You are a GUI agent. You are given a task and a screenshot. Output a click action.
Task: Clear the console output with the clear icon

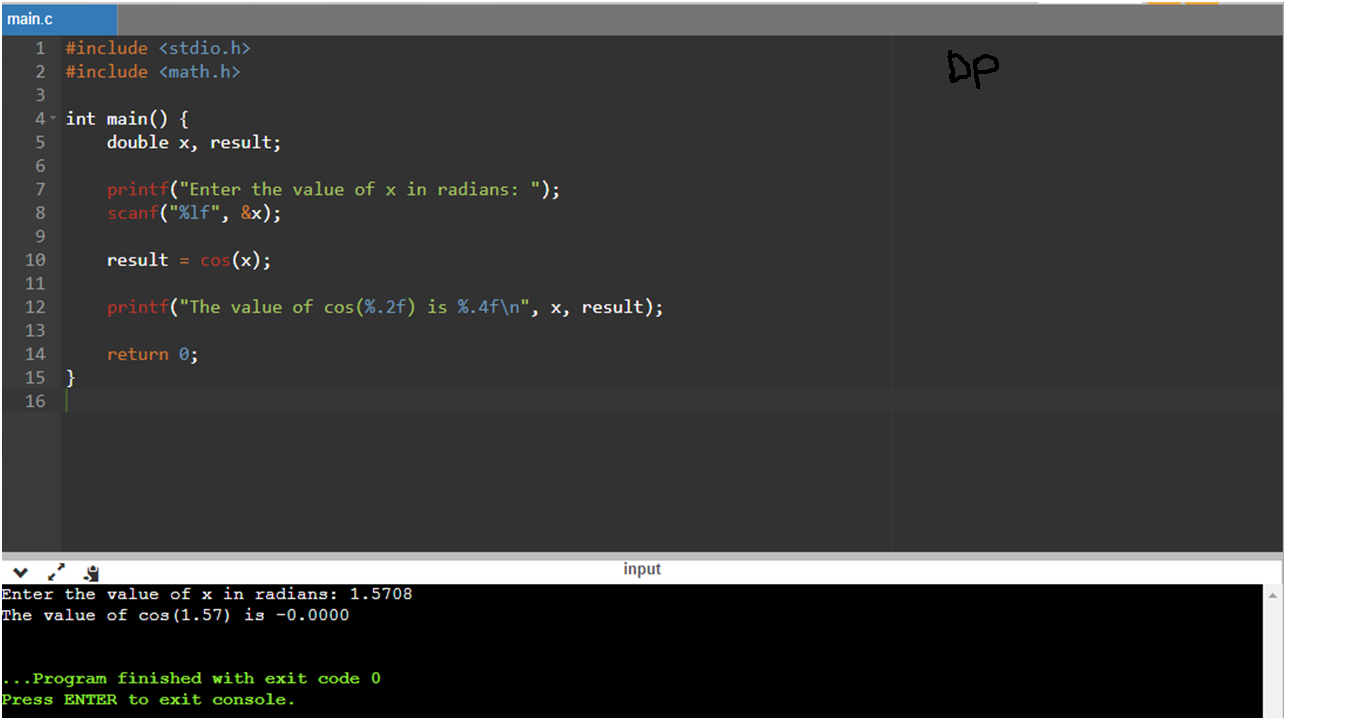89,572
